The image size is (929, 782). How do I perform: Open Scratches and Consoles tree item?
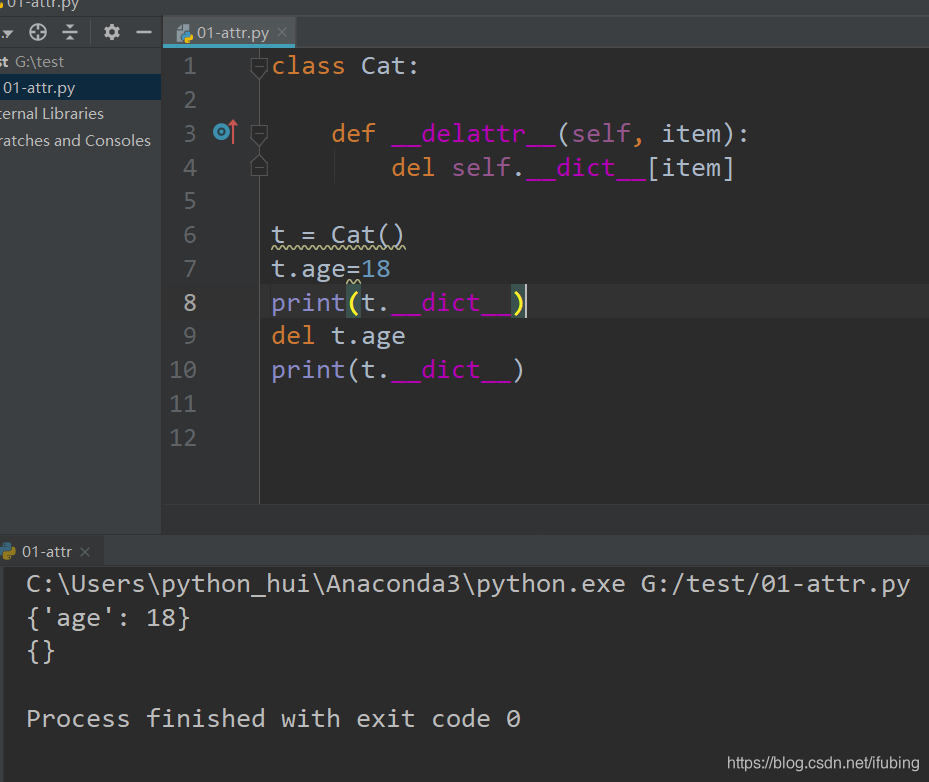point(80,140)
